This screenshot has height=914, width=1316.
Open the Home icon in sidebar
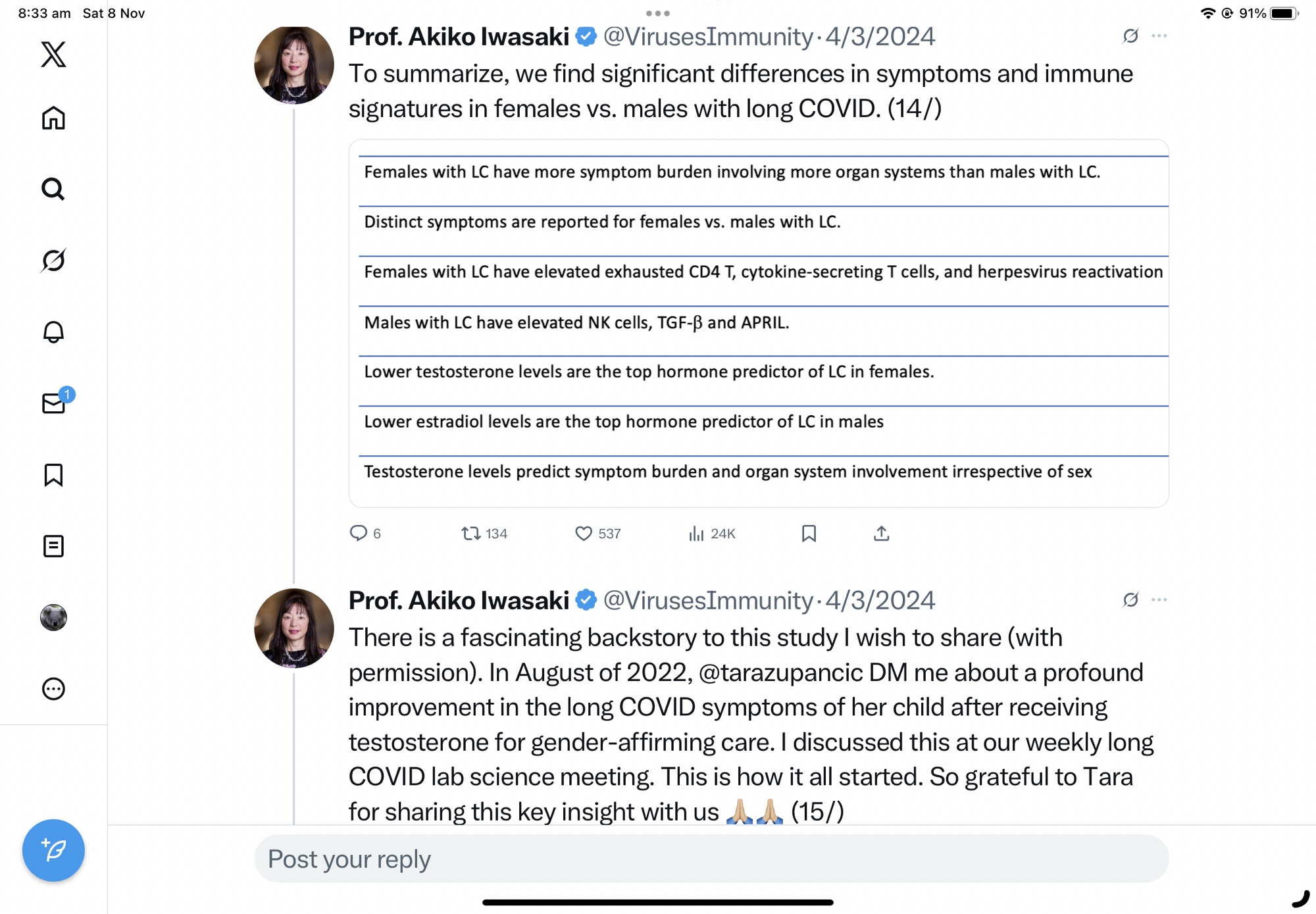[53, 118]
